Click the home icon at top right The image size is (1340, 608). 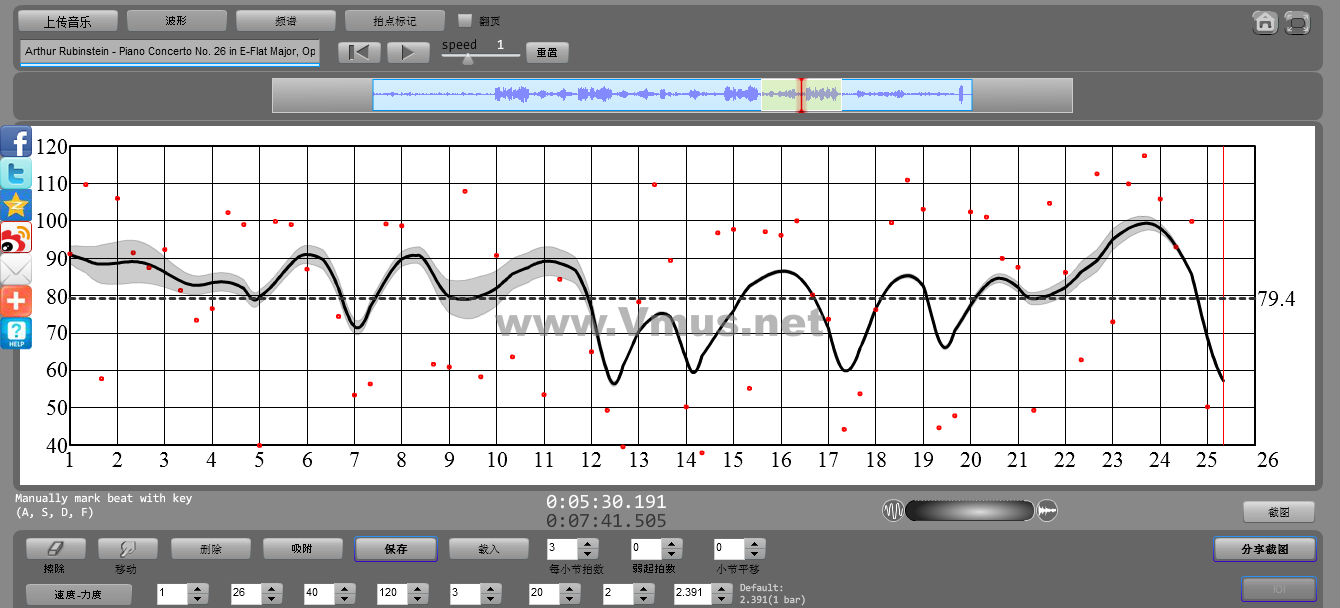pyautogui.click(x=1265, y=22)
